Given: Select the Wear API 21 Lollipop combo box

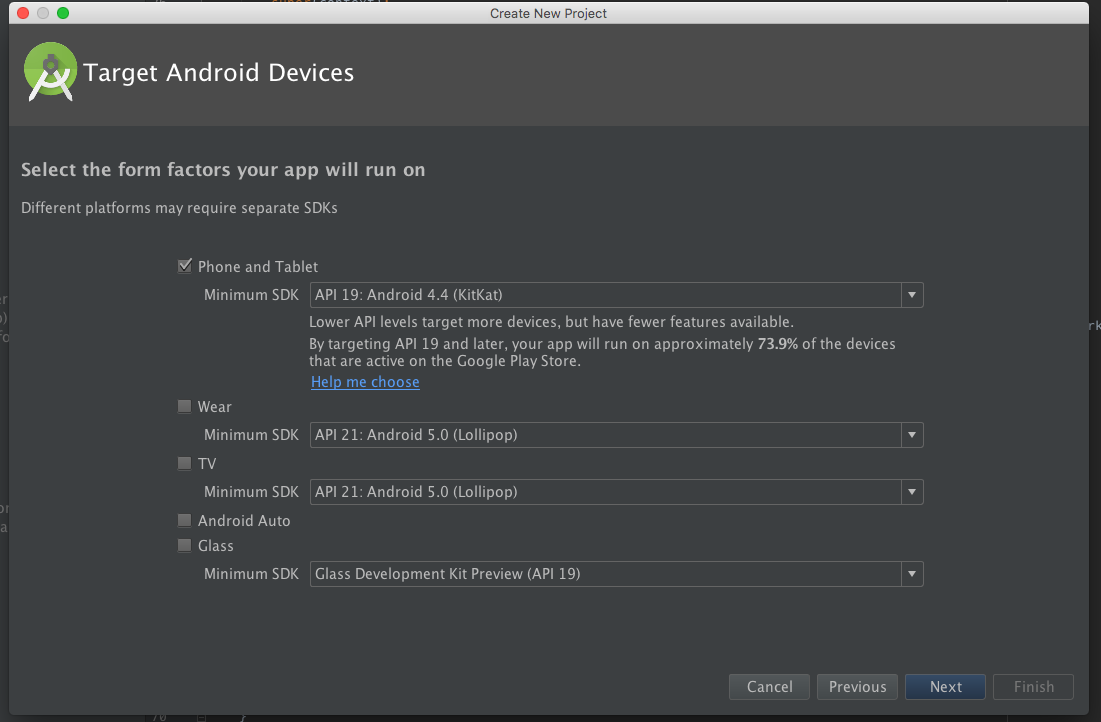Looking at the screenshot, I should tap(617, 435).
